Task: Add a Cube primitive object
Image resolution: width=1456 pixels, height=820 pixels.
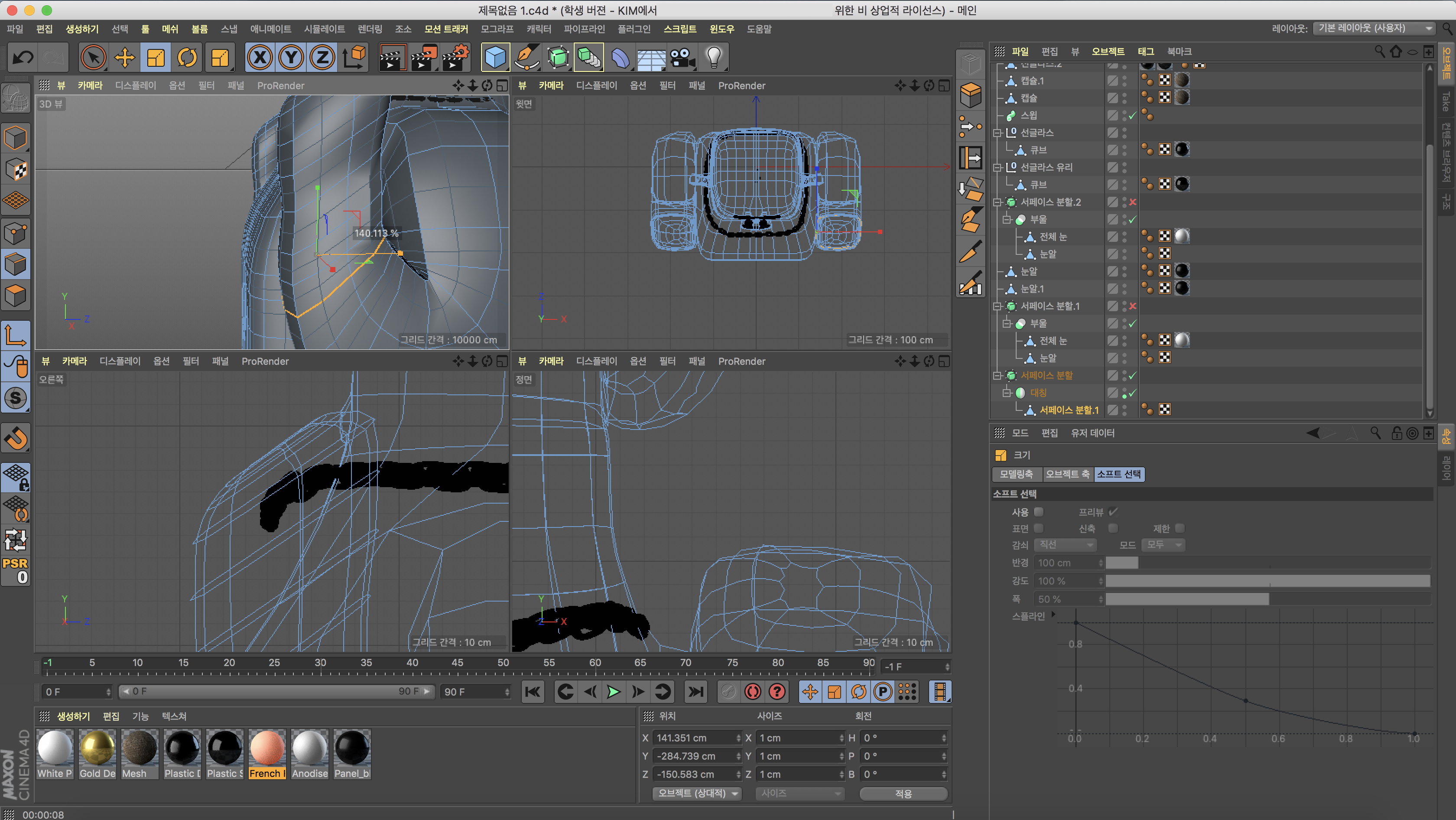Action: coord(495,57)
